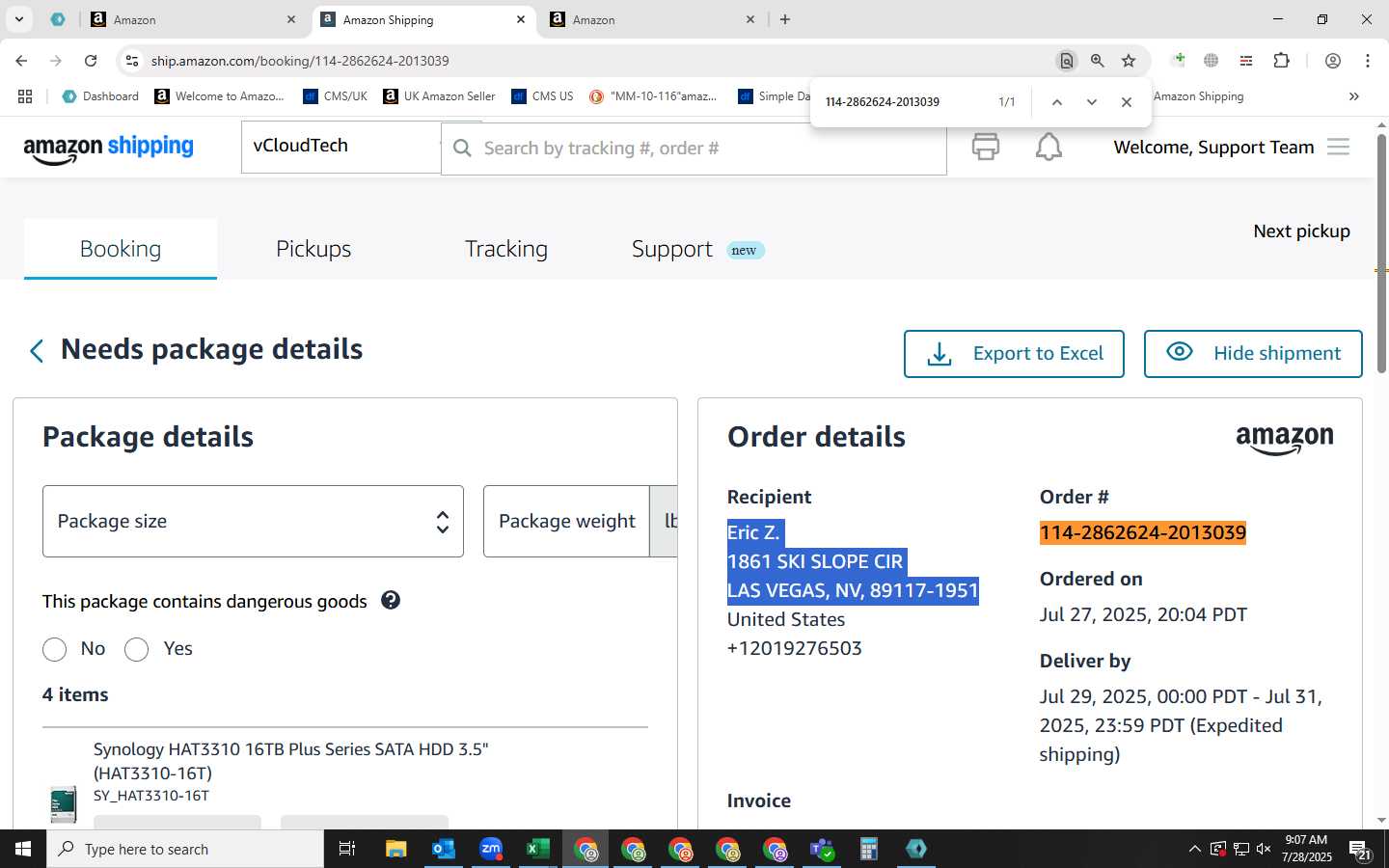Screen dimensions: 1389x868
Task: Click the Search by tracking # field
Action: (x=694, y=148)
